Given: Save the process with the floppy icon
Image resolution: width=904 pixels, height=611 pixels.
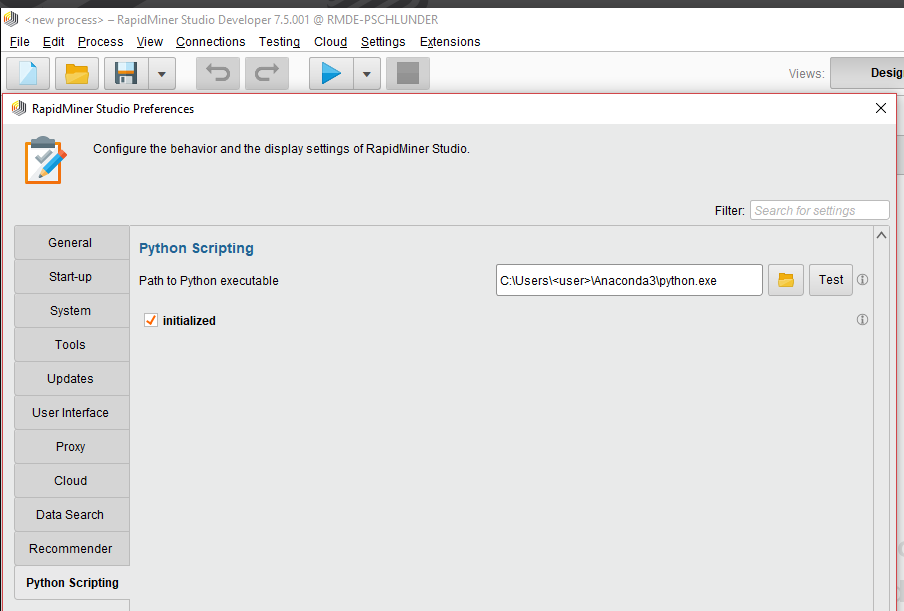Looking at the screenshot, I should 126,73.
